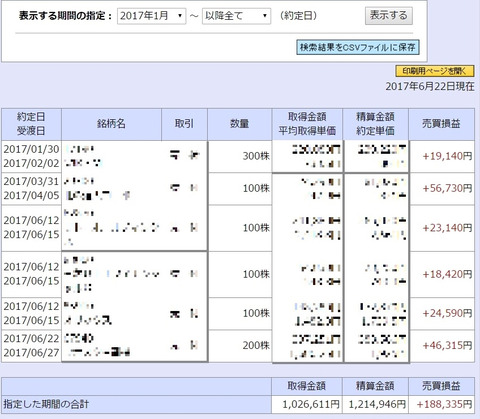Click the 精算金額 約定単価 column header
480x419 pixels.
375,124
